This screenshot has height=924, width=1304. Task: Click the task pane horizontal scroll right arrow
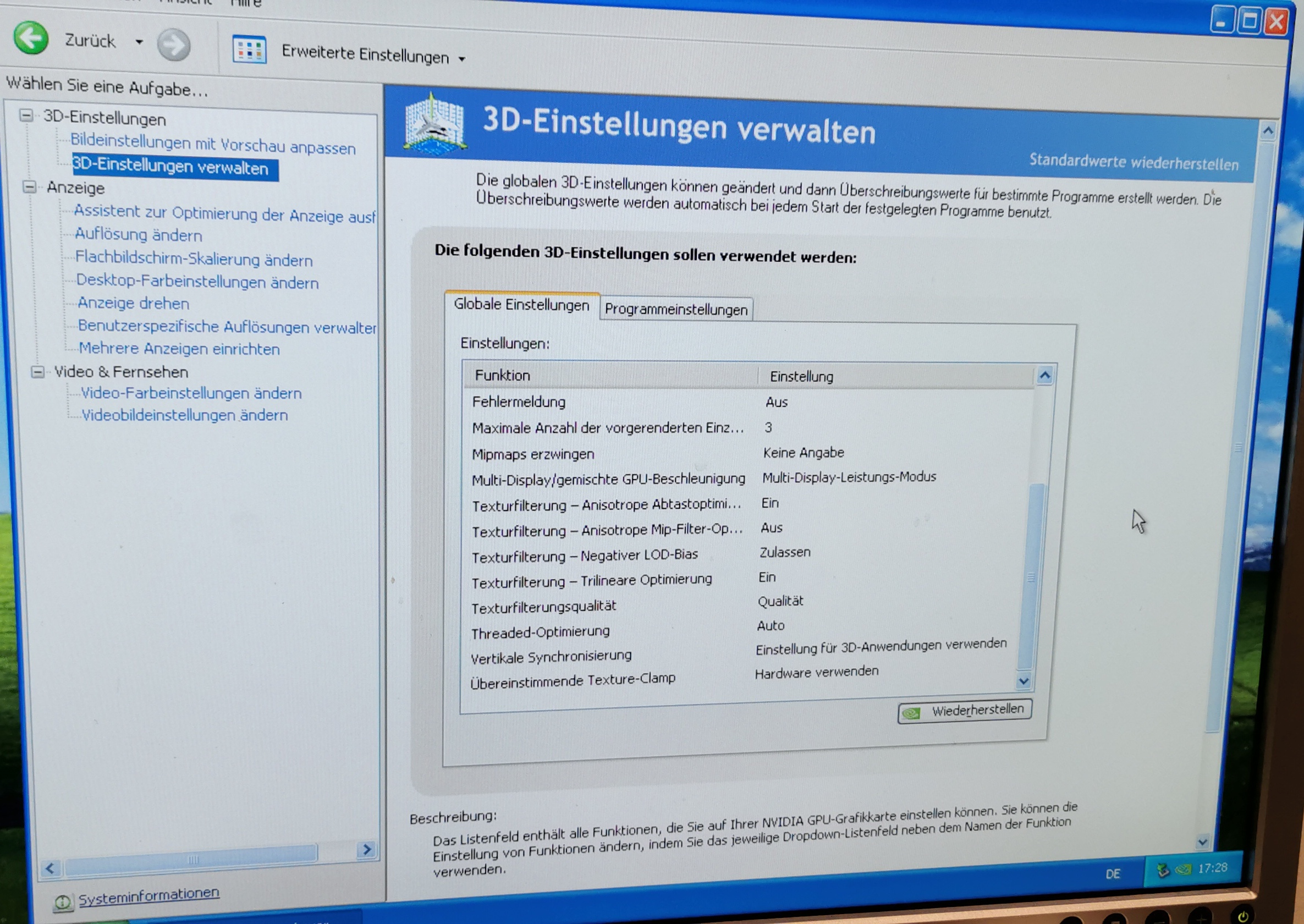click(x=367, y=849)
